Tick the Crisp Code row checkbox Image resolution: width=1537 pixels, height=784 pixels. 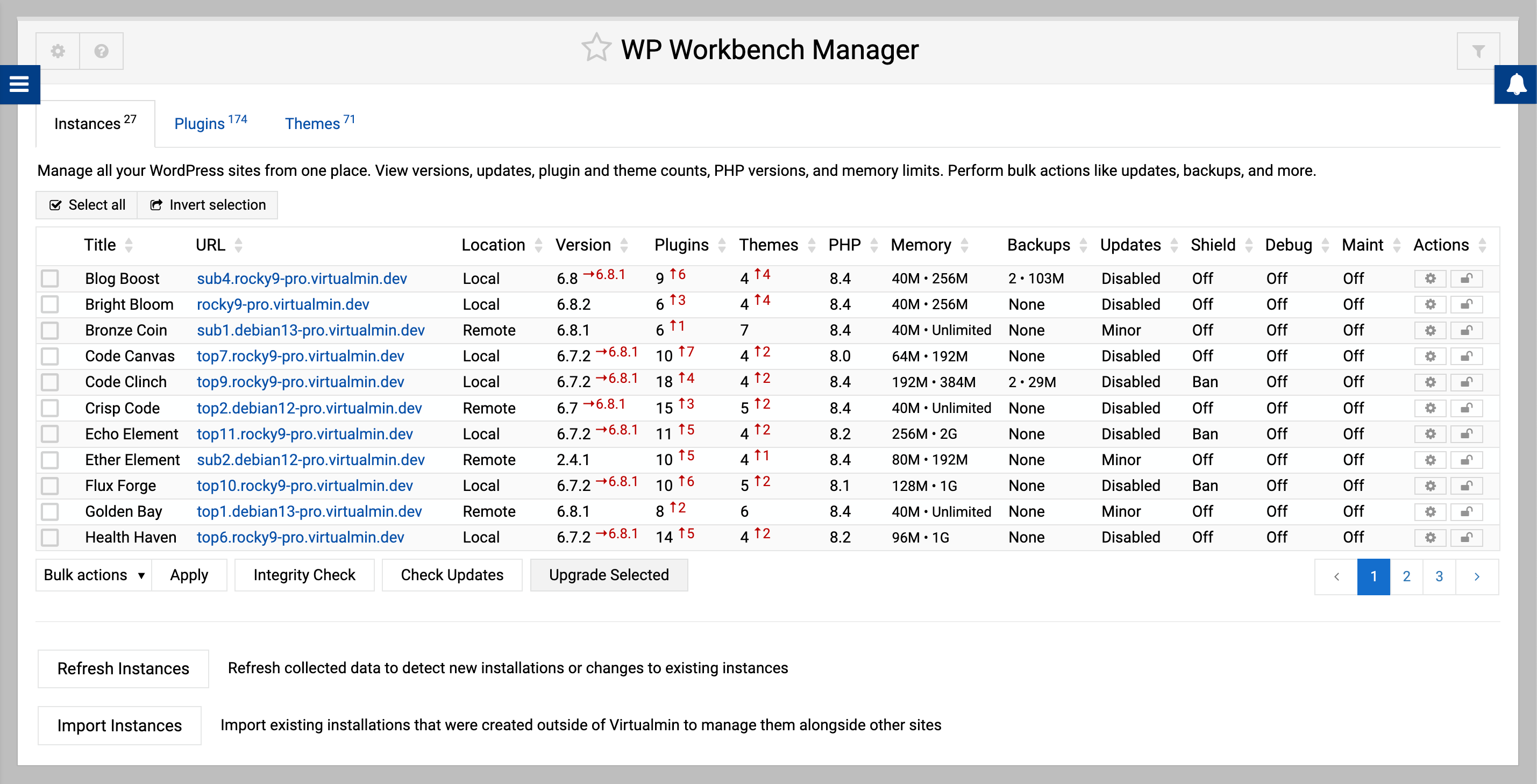(50, 408)
